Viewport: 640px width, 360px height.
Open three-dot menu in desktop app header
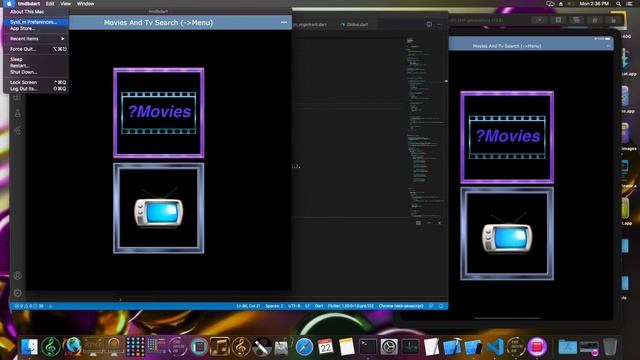coord(284,22)
